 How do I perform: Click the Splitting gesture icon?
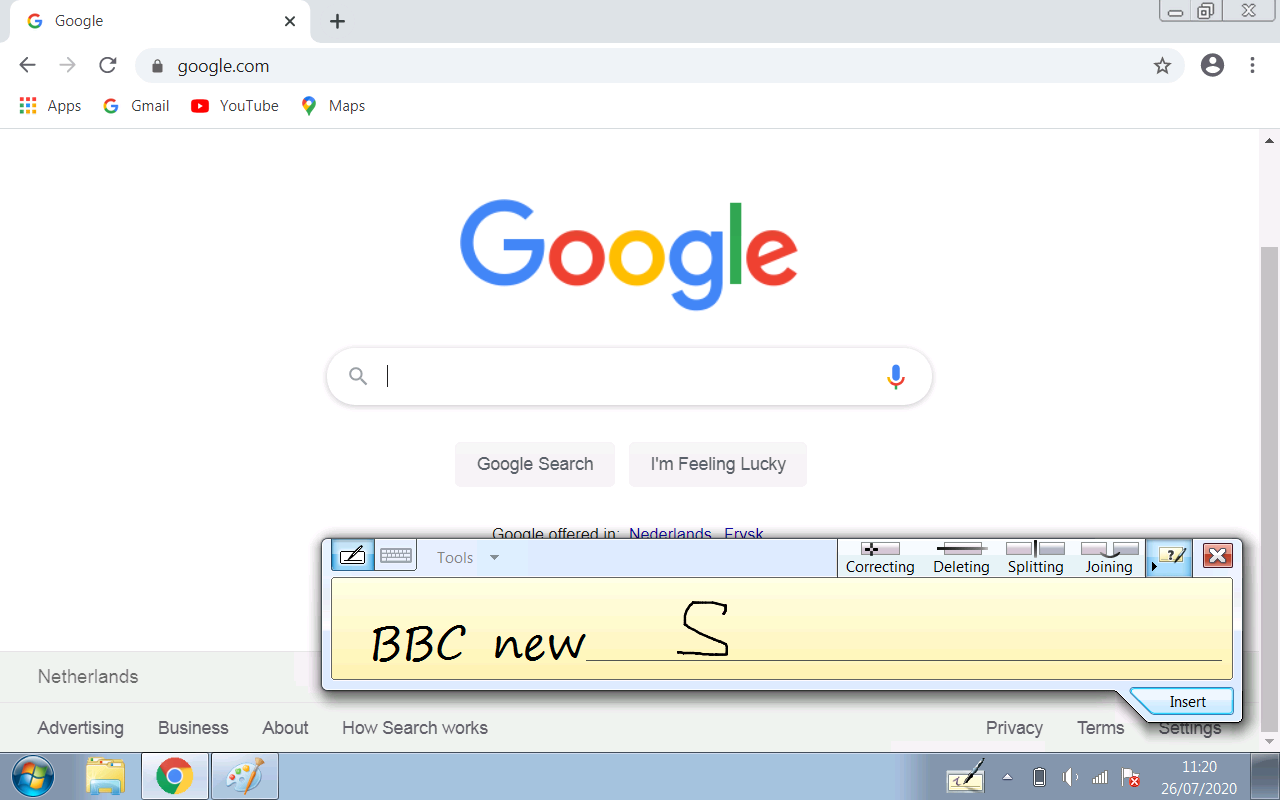pos(1035,556)
